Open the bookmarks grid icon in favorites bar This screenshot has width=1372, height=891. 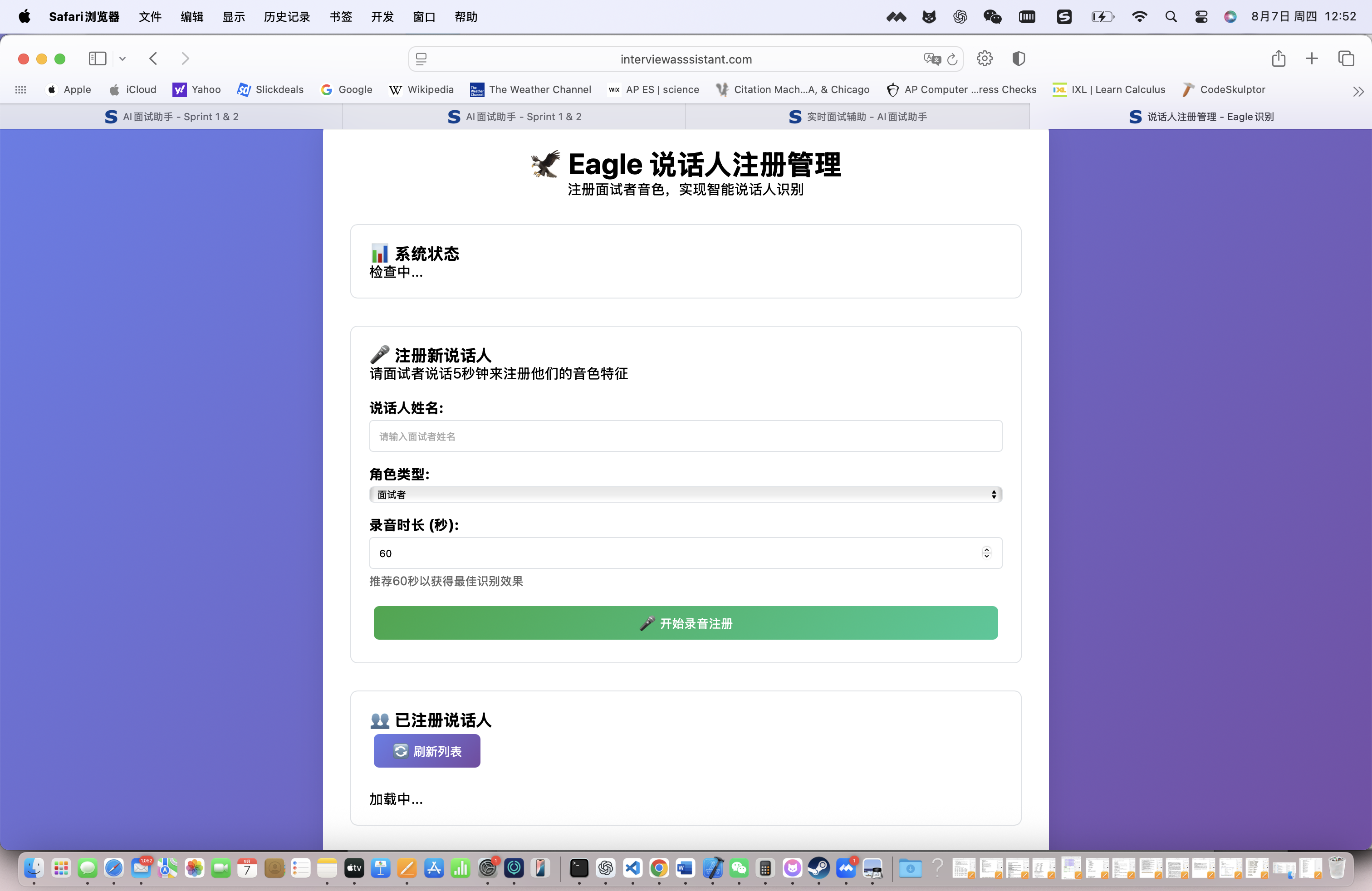click(x=21, y=90)
